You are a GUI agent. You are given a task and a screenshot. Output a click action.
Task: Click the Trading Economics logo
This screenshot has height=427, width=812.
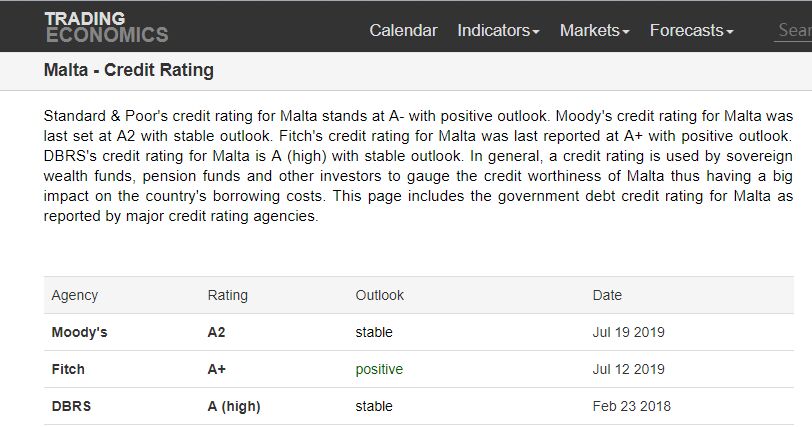[x=106, y=27]
